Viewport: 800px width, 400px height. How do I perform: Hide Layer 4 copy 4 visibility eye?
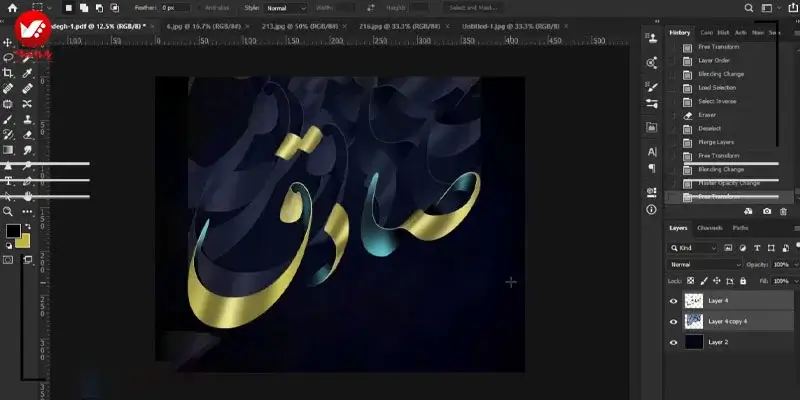673,322
